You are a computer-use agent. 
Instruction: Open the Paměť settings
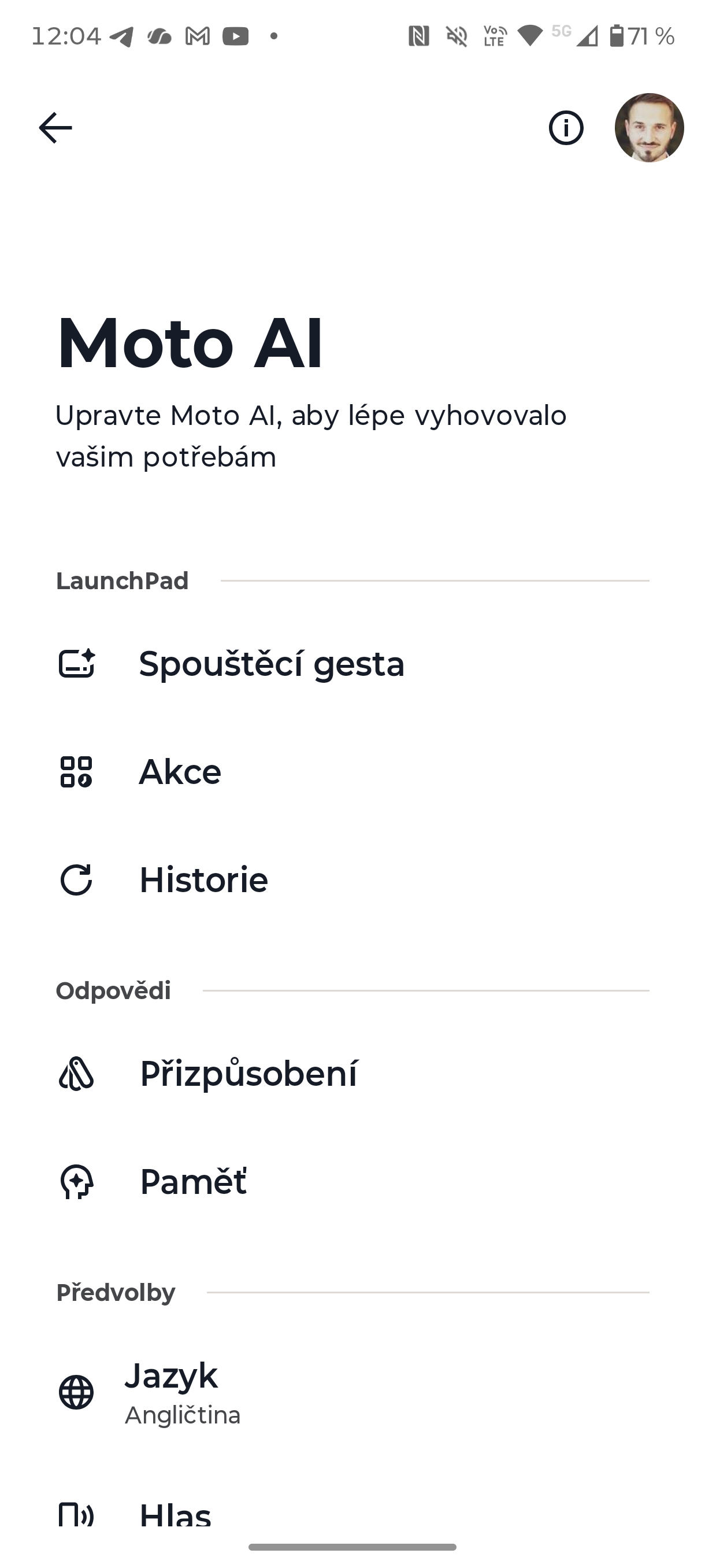click(194, 1181)
